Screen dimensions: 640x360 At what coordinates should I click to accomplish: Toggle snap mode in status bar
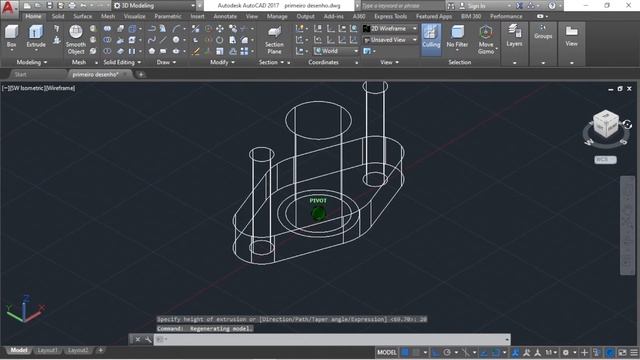416,352
